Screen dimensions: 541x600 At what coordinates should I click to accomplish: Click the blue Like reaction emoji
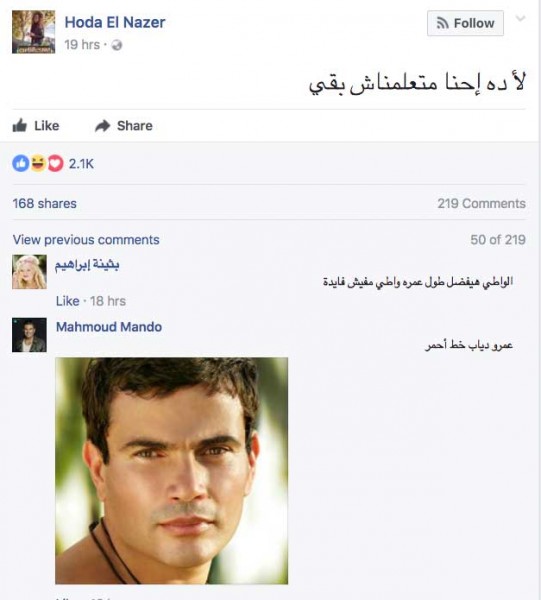coord(21,164)
